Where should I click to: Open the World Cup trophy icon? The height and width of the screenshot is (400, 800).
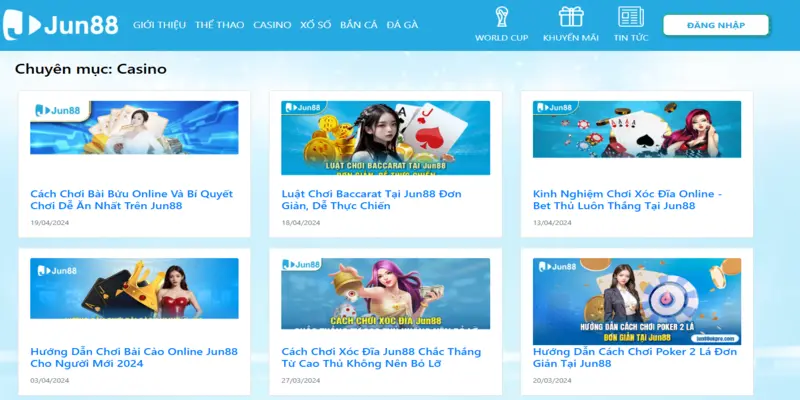(x=502, y=17)
